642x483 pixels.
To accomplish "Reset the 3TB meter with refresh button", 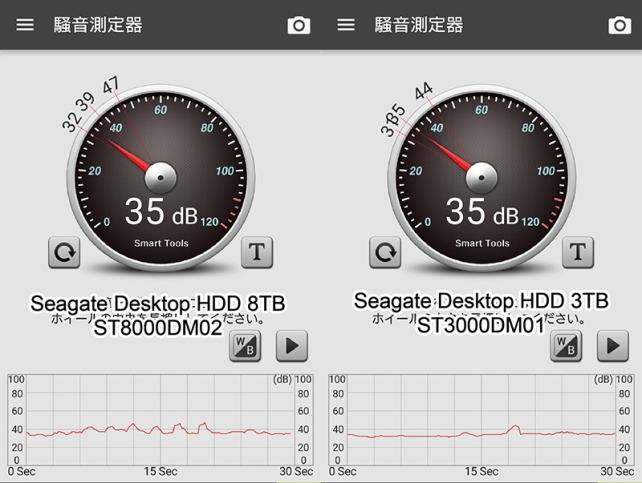I will [x=385, y=253].
